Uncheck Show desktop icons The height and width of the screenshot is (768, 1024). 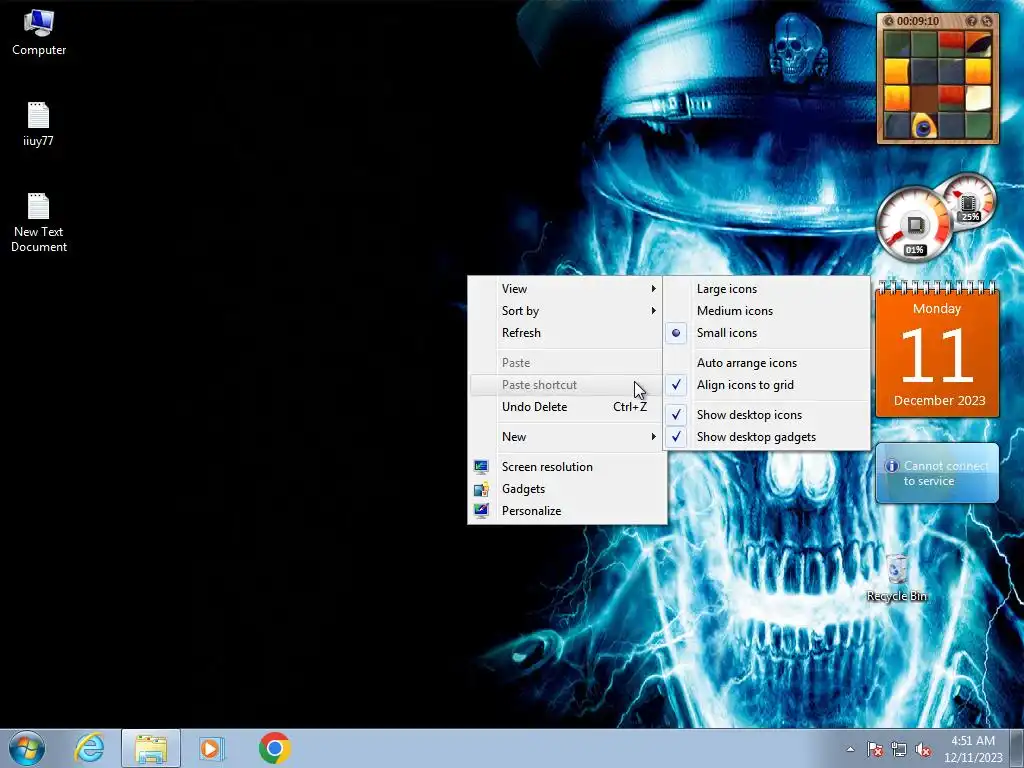point(767,415)
